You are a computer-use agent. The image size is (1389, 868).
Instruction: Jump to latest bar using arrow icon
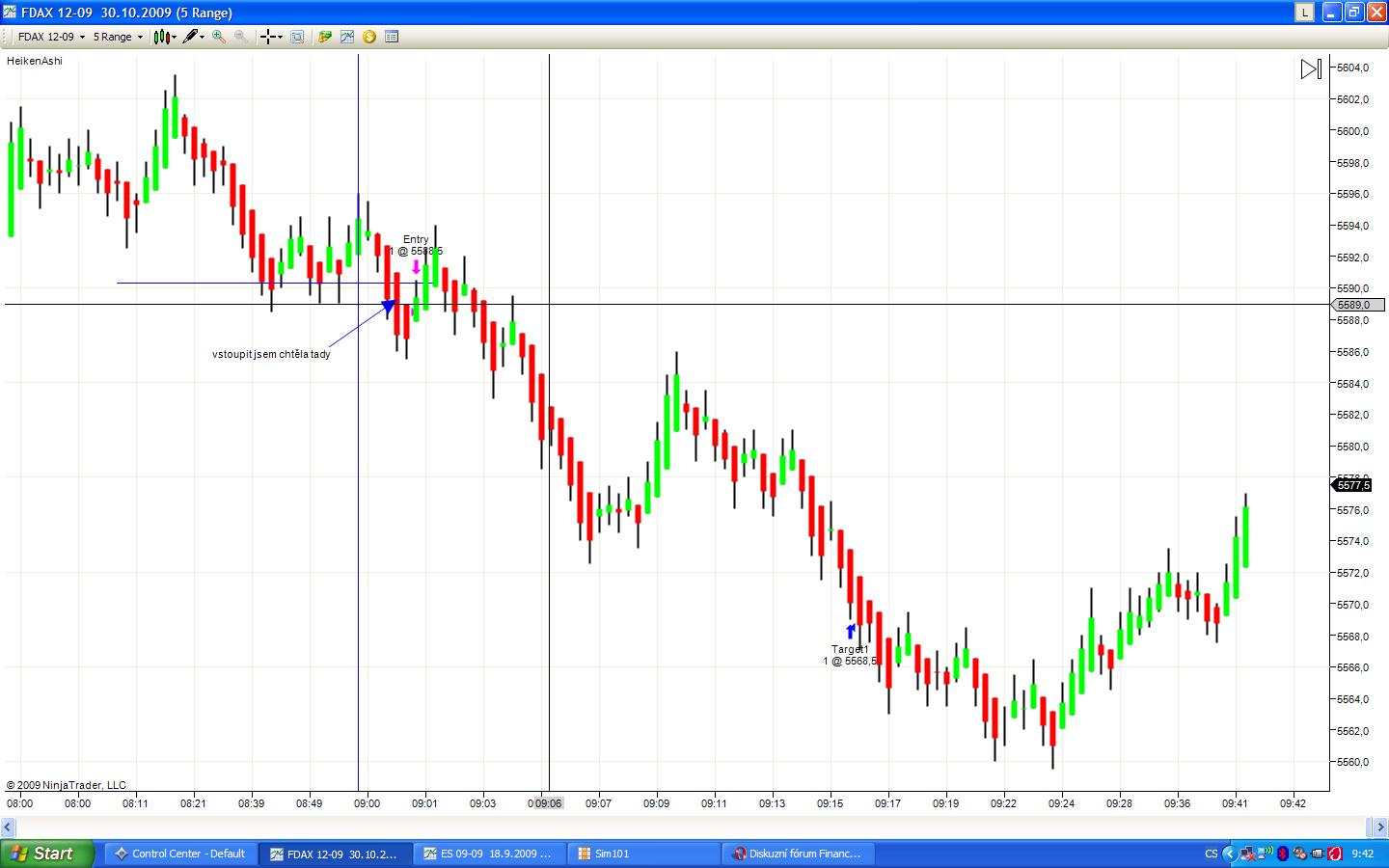coord(1311,68)
